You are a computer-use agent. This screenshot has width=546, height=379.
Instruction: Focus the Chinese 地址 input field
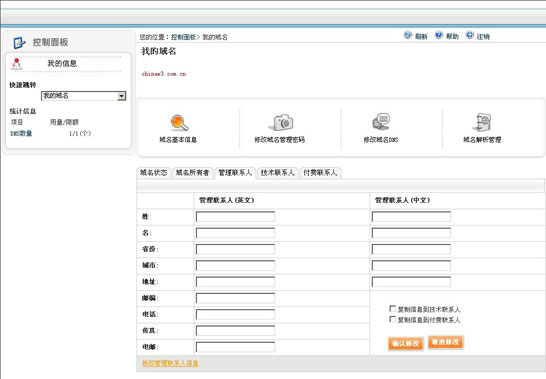pyautogui.click(x=411, y=281)
